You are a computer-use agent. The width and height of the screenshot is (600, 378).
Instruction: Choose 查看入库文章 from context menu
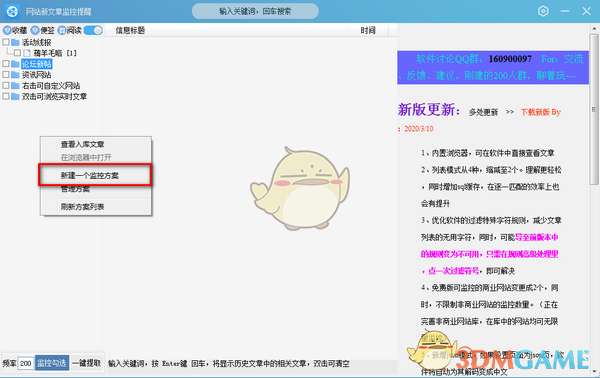pyautogui.click(x=82, y=144)
